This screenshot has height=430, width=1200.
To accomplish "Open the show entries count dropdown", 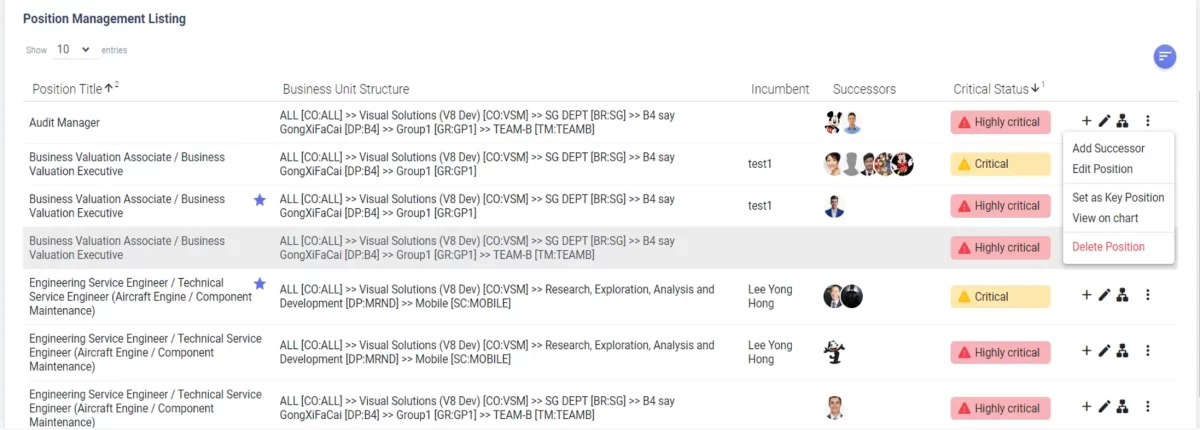I will click(x=72, y=49).
